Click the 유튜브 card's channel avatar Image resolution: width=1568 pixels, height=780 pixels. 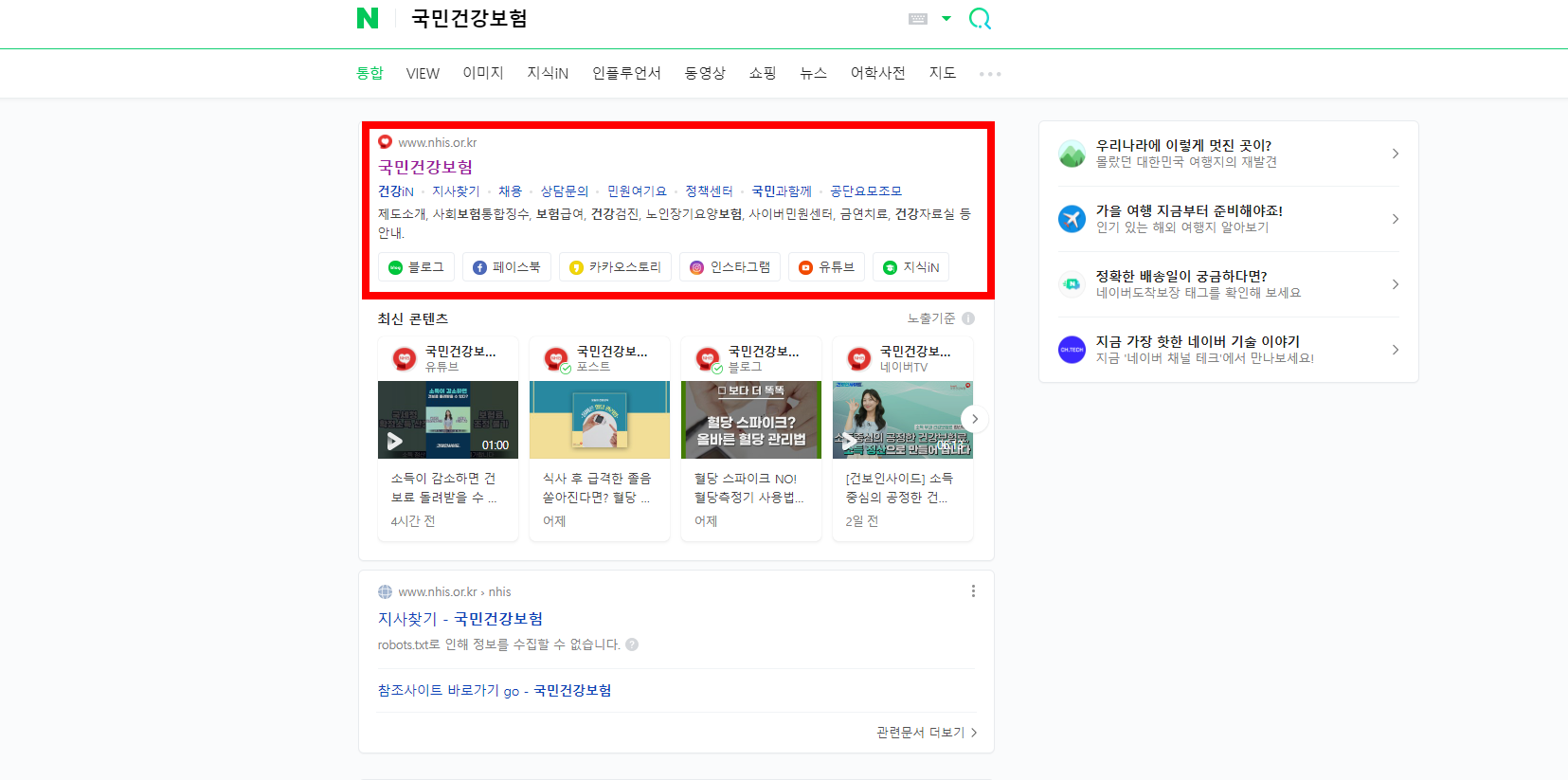[x=405, y=359]
